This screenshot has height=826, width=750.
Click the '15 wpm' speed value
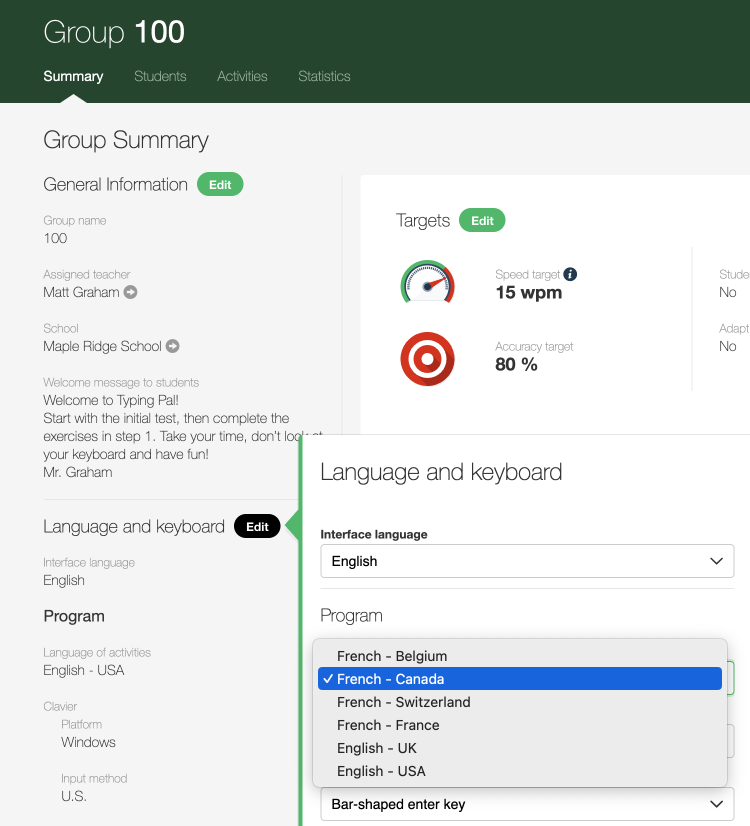click(x=528, y=292)
